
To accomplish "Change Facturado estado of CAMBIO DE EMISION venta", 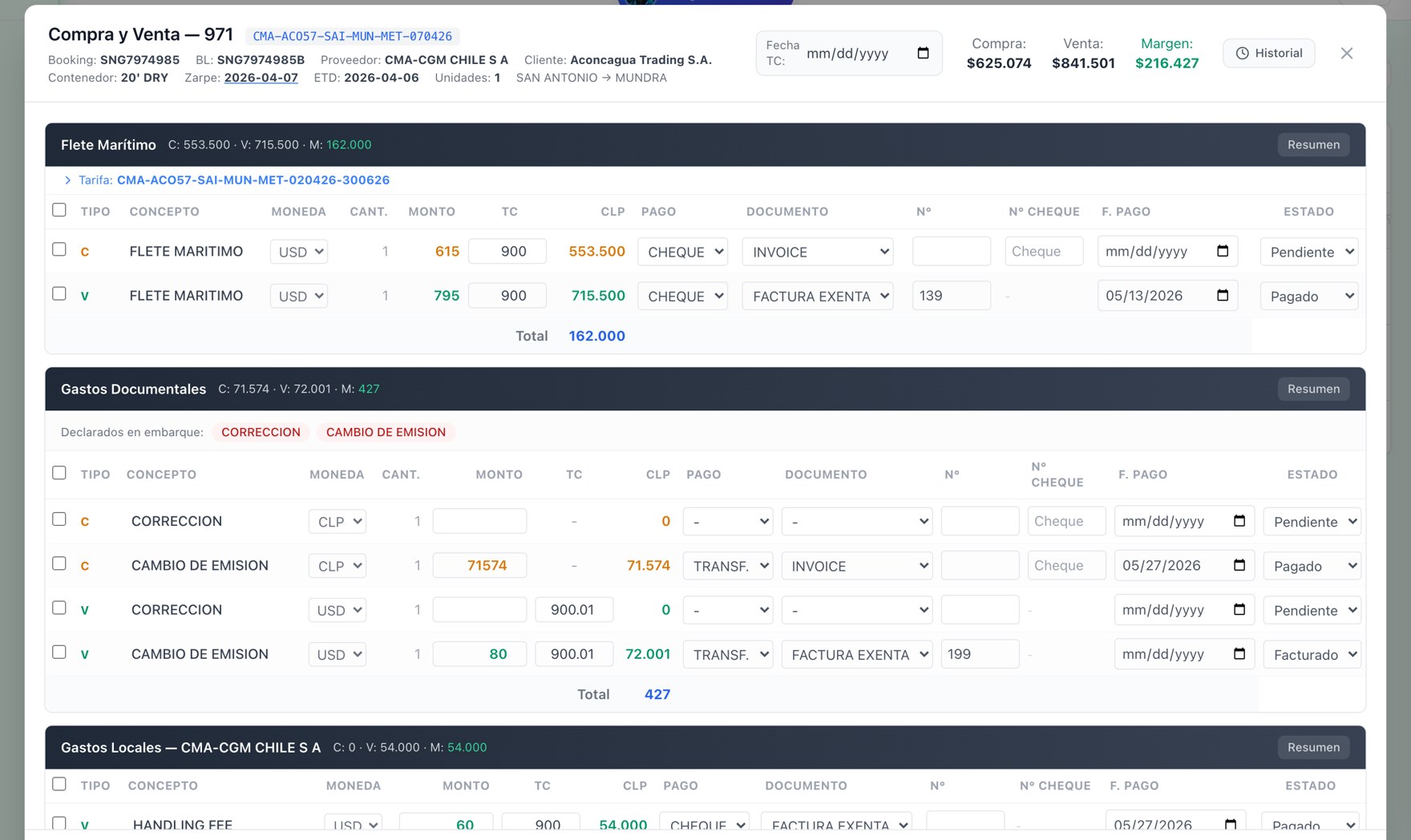I will (x=1312, y=655).
